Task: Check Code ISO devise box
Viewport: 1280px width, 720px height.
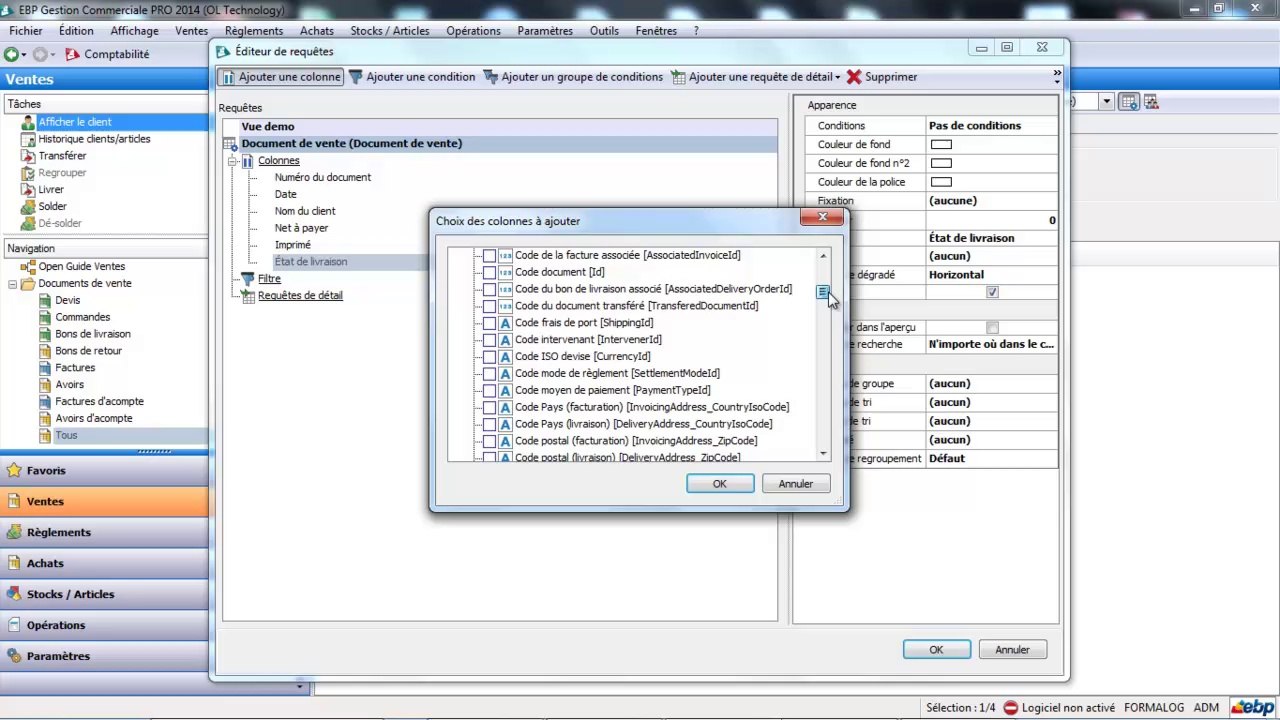Action: click(x=489, y=357)
